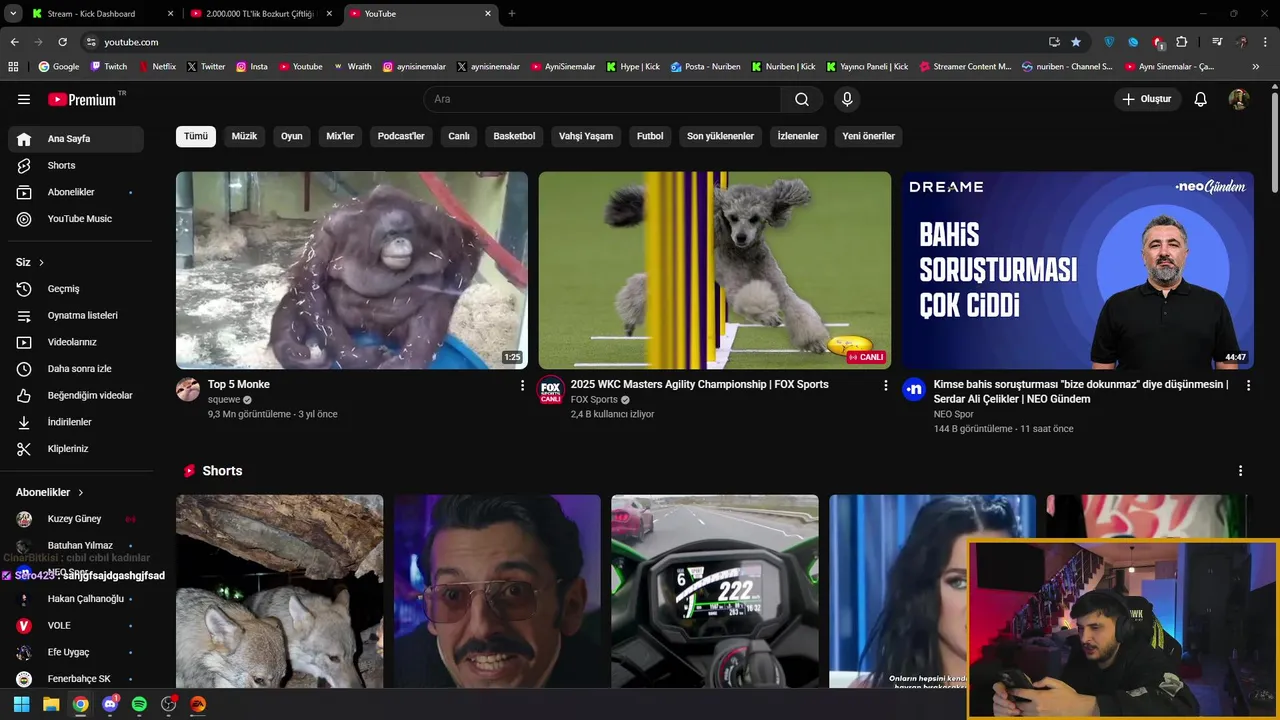Select the Tümü filter chip
This screenshot has width=1280, height=720.
tap(196, 136)
